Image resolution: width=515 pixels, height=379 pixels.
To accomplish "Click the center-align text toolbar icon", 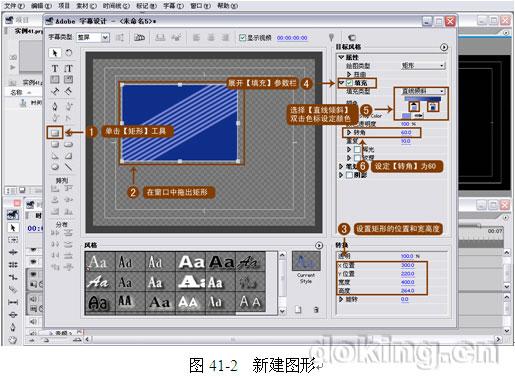I will pyautogui.click(x=211, y=37).
